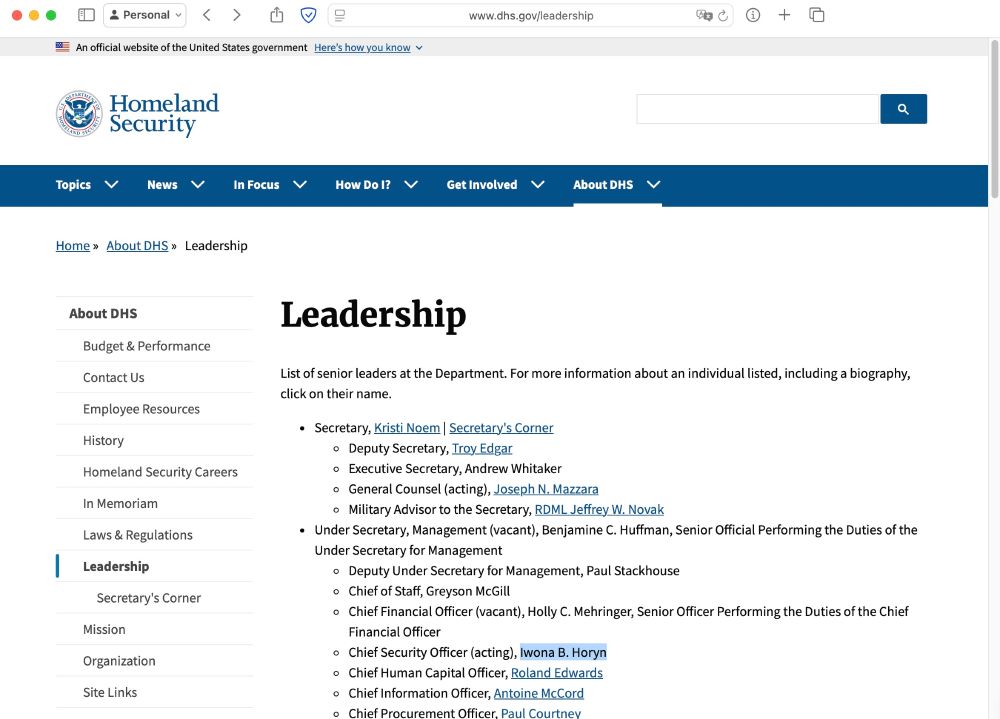
Task: Expand the 'Here's how you know' disclosure
Action: [362, 47]
